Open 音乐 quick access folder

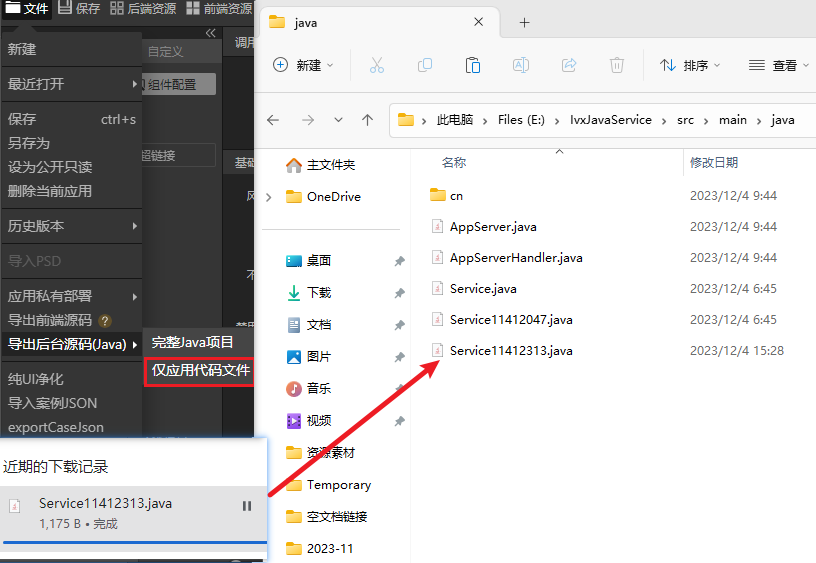click(x=309, y=388)
